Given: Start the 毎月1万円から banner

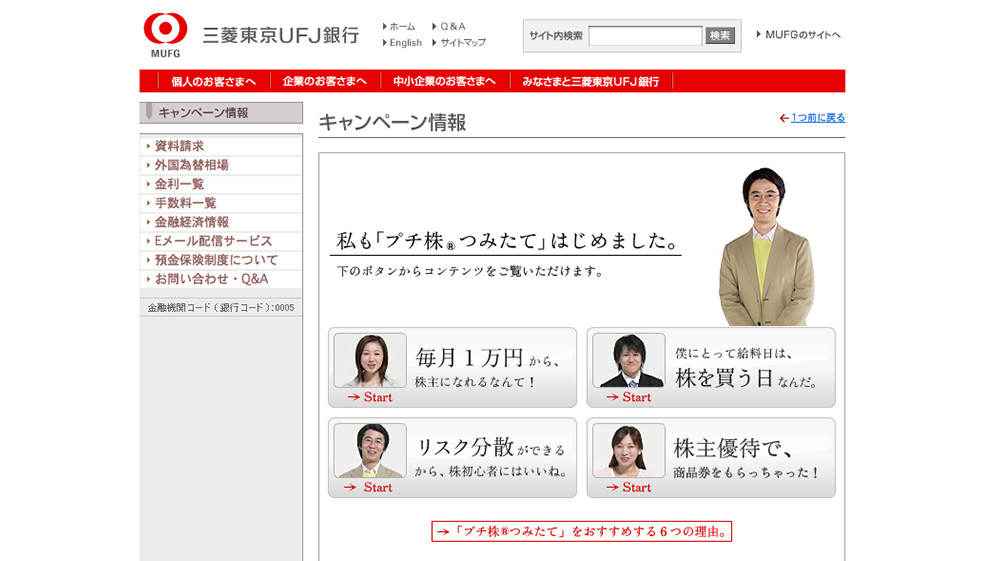Looking at the screenshot, I should (452, 367).
